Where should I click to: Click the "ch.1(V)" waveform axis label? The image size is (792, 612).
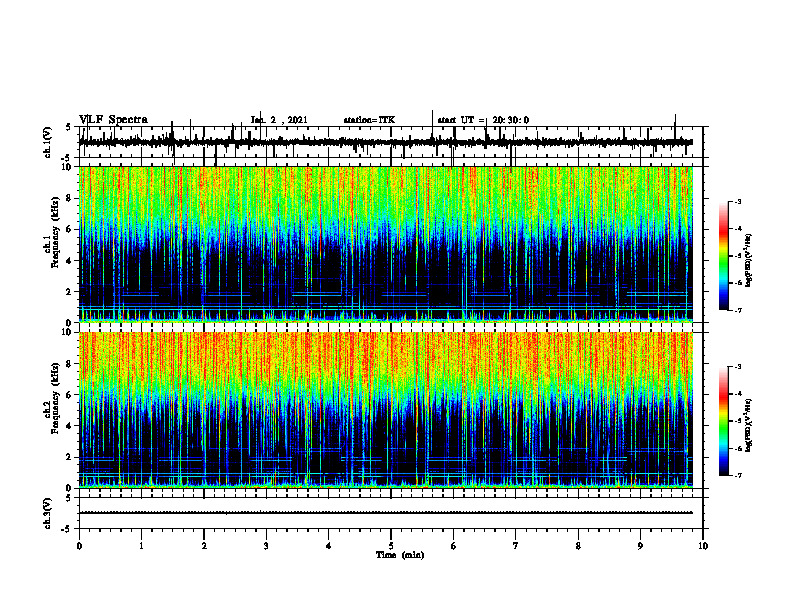47,142
